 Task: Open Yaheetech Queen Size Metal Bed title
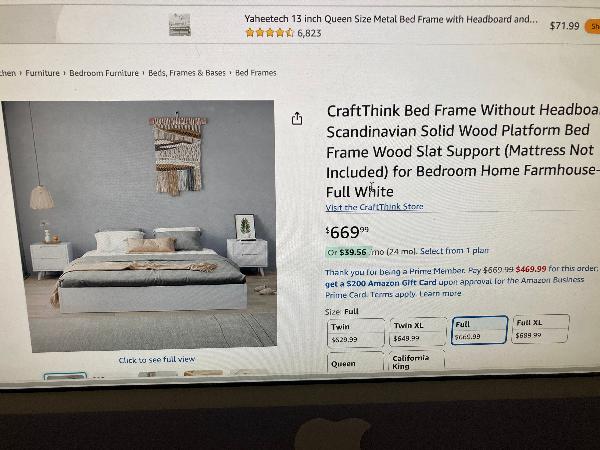(x=391, y=19)
